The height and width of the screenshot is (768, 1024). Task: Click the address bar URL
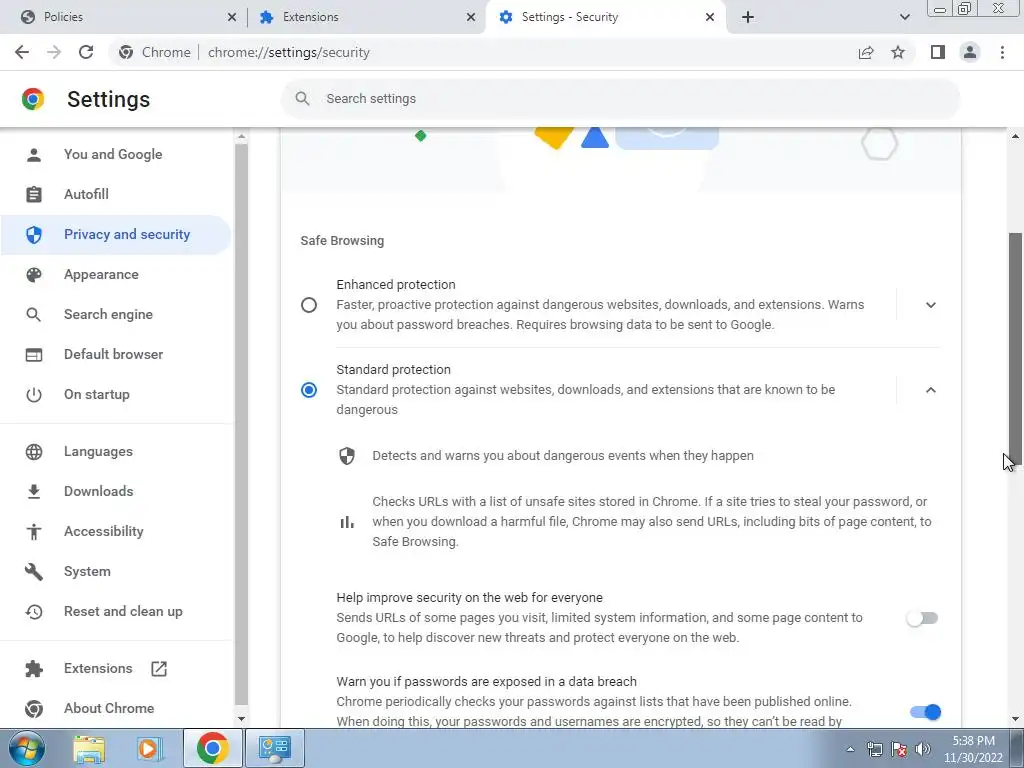tap(289, 52)
